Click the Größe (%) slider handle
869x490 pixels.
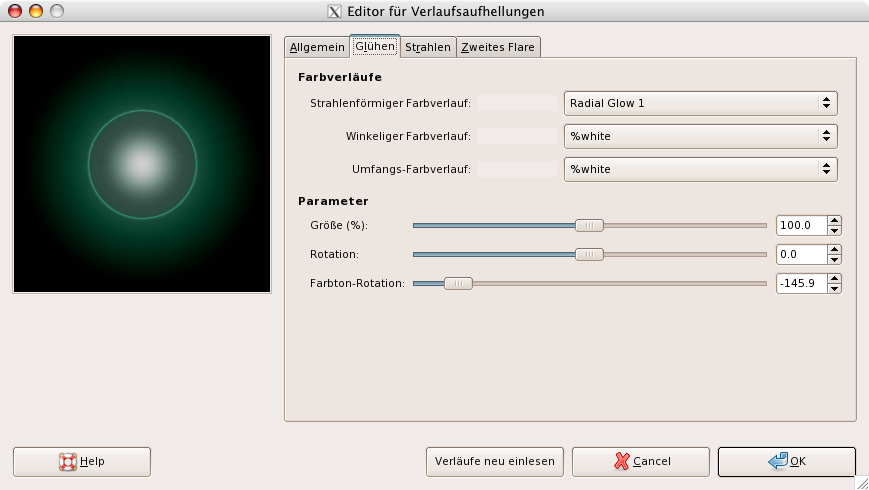(589, 226)
